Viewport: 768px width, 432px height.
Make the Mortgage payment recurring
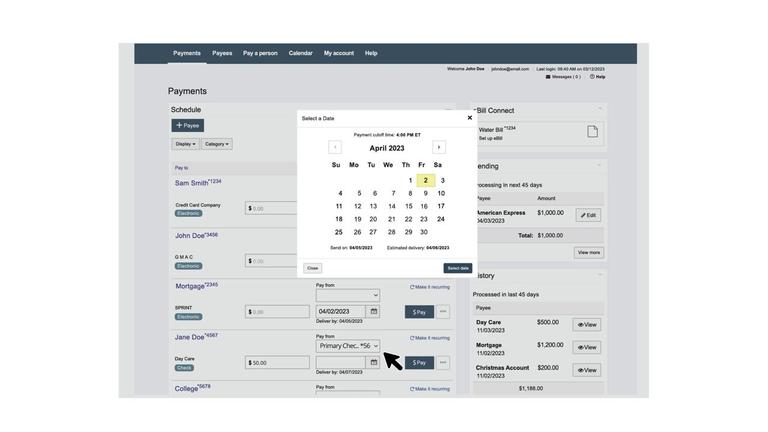pyautogui.click(x=430, y=287)
